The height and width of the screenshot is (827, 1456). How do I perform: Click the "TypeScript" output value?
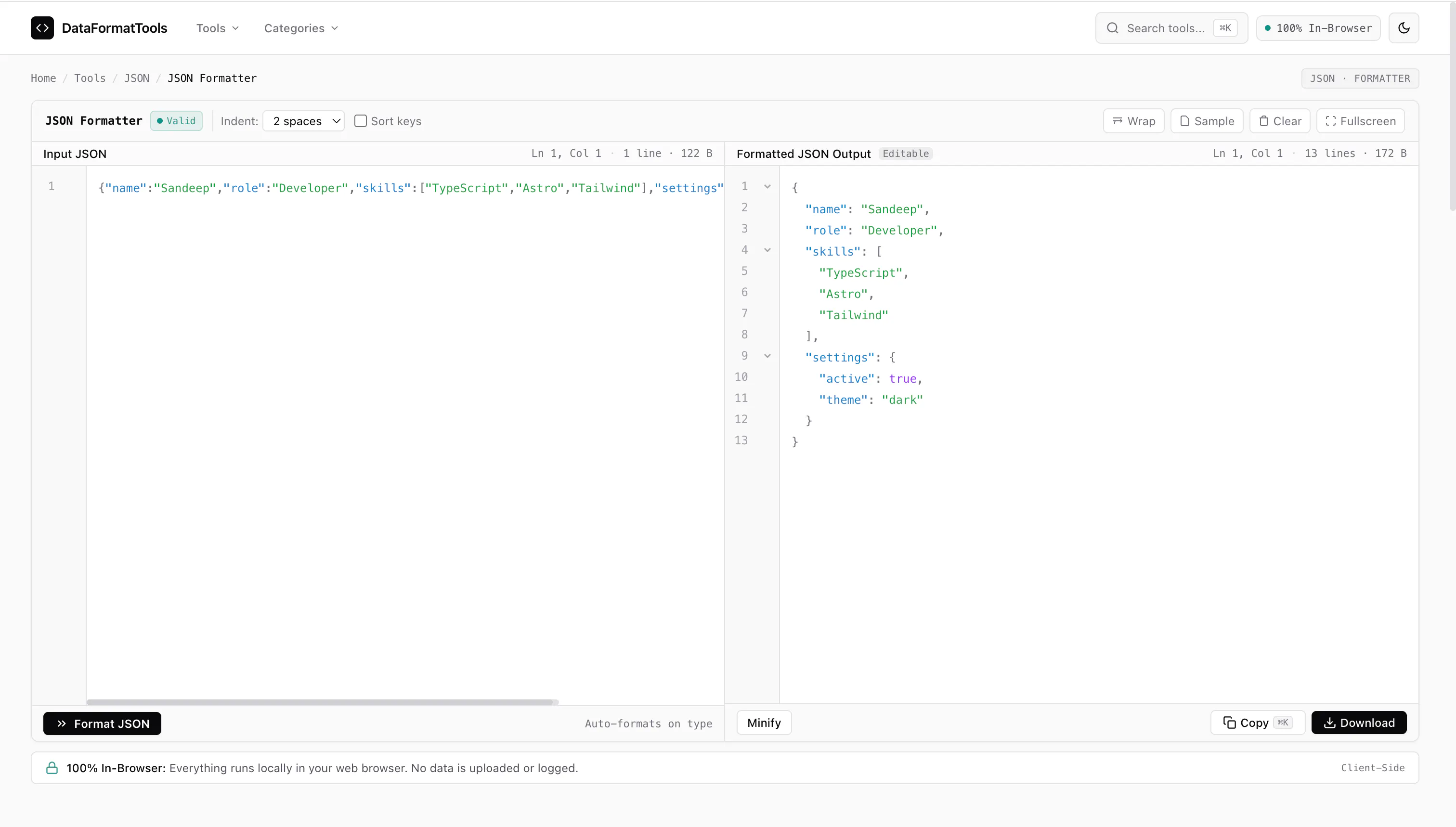[x=860, y=272]
